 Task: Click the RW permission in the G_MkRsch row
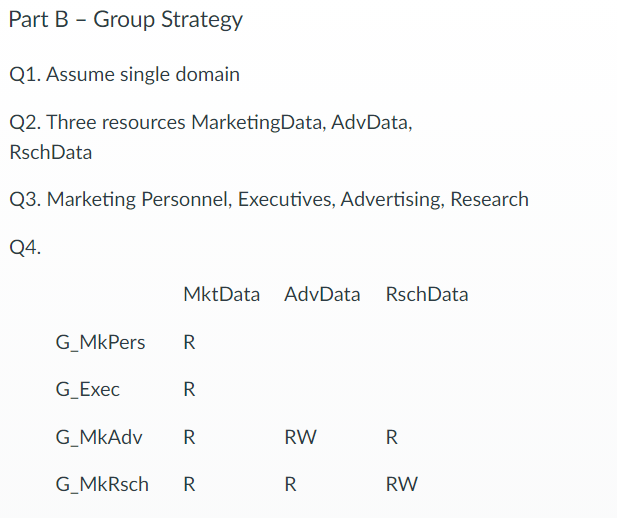(x=401, y=485)
